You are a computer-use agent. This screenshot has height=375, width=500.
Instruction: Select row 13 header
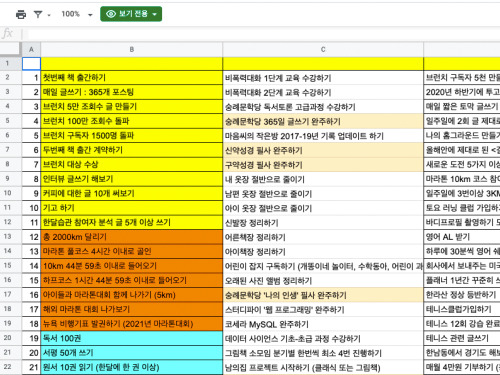pos(7,237)
